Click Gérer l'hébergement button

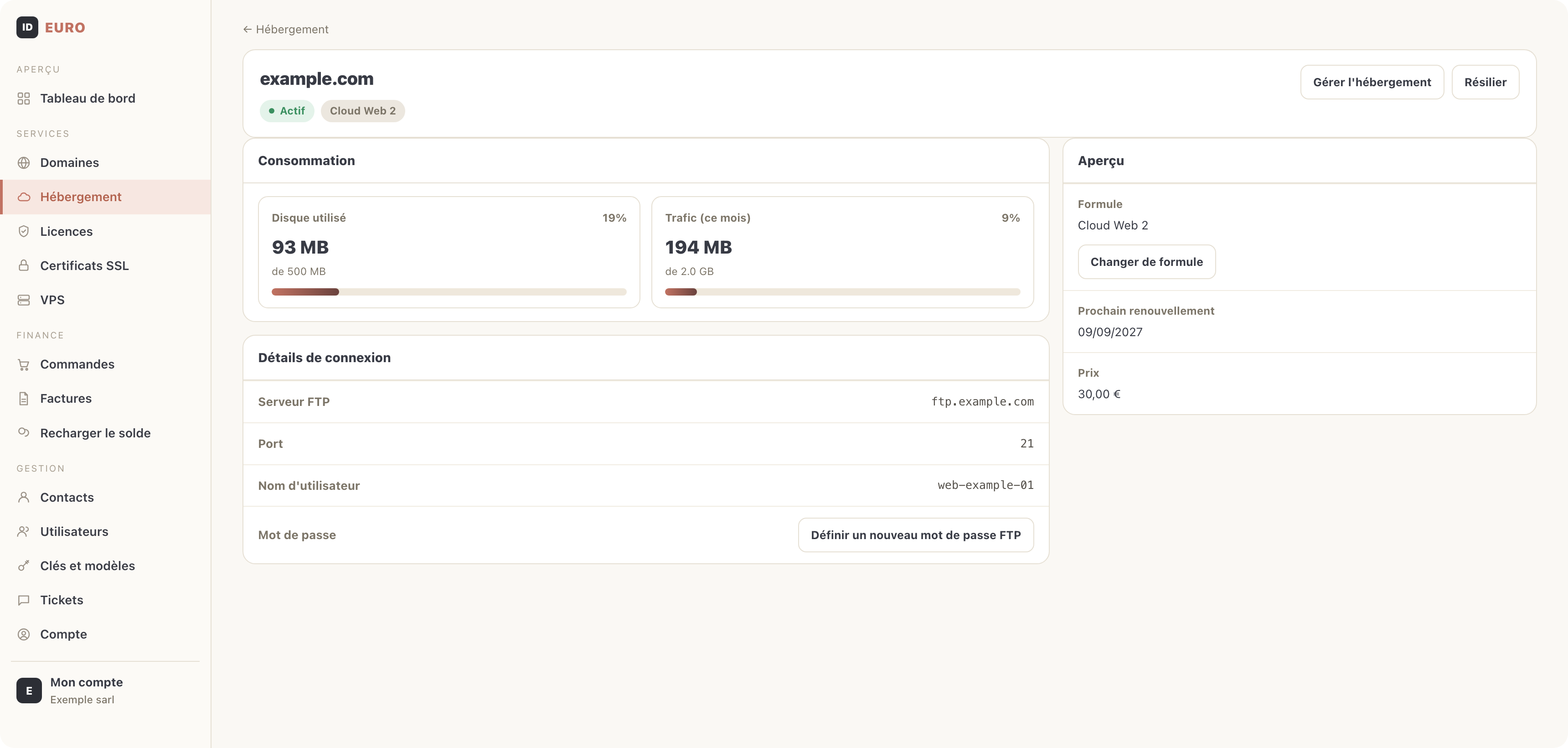tap(1372, 82)
